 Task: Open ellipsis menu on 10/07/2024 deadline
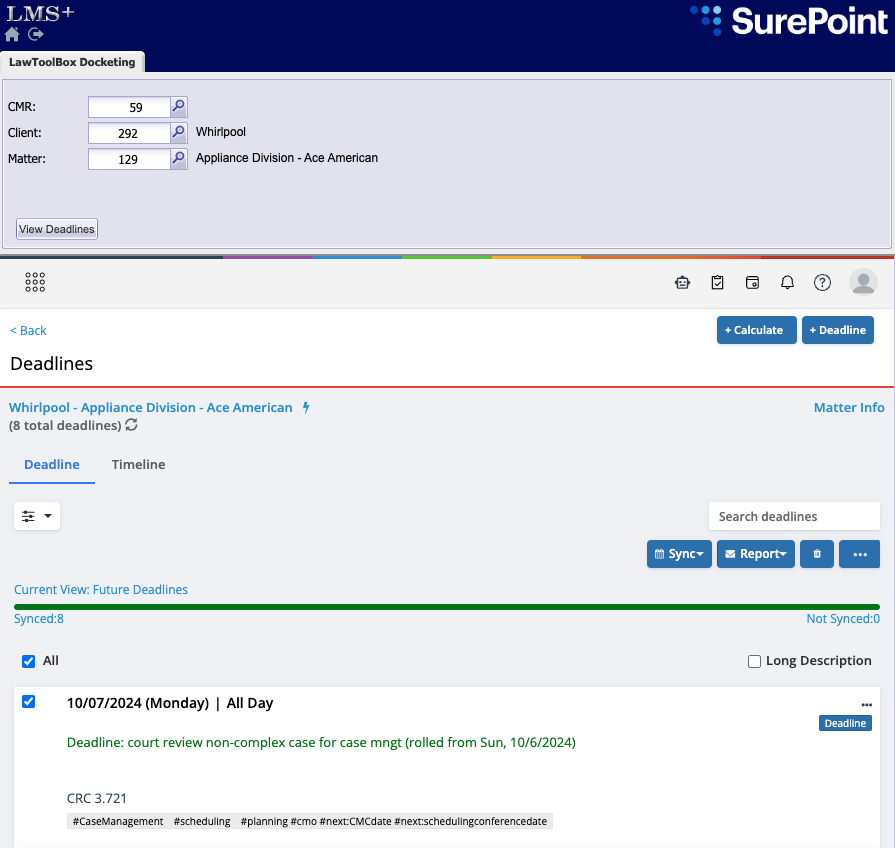(x=866, y=705)
